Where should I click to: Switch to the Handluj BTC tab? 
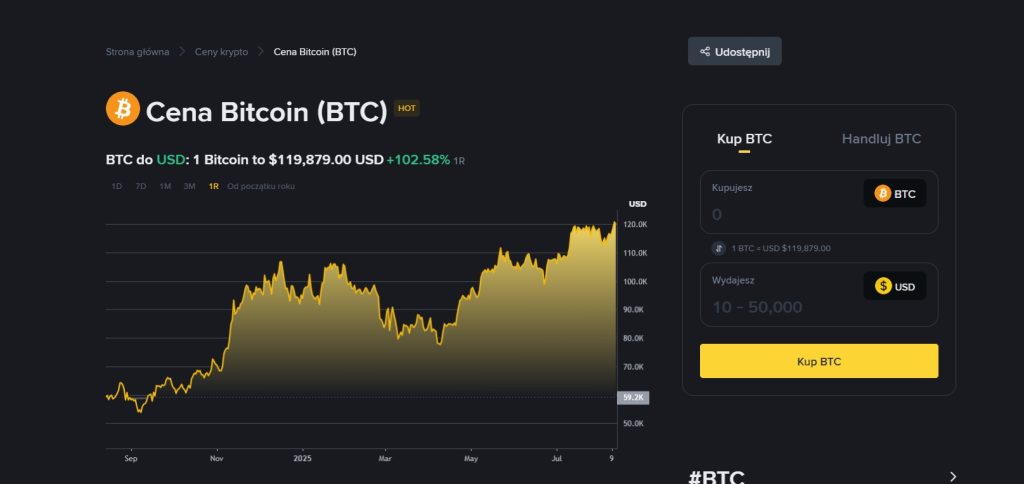[881, 138]
